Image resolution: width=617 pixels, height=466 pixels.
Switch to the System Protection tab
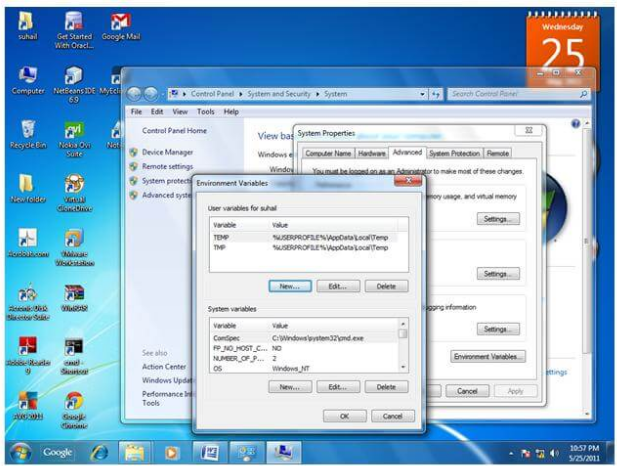coord(454,153)
